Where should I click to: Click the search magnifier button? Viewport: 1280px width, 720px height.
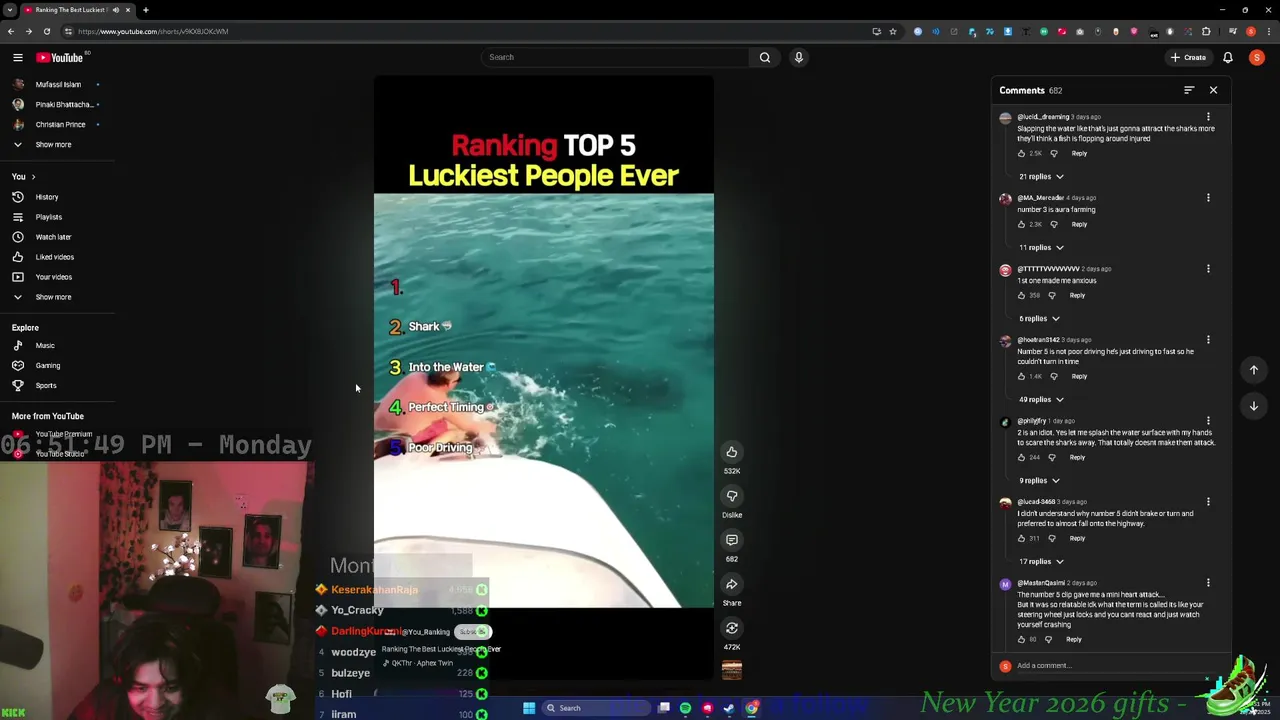point(765,57)
